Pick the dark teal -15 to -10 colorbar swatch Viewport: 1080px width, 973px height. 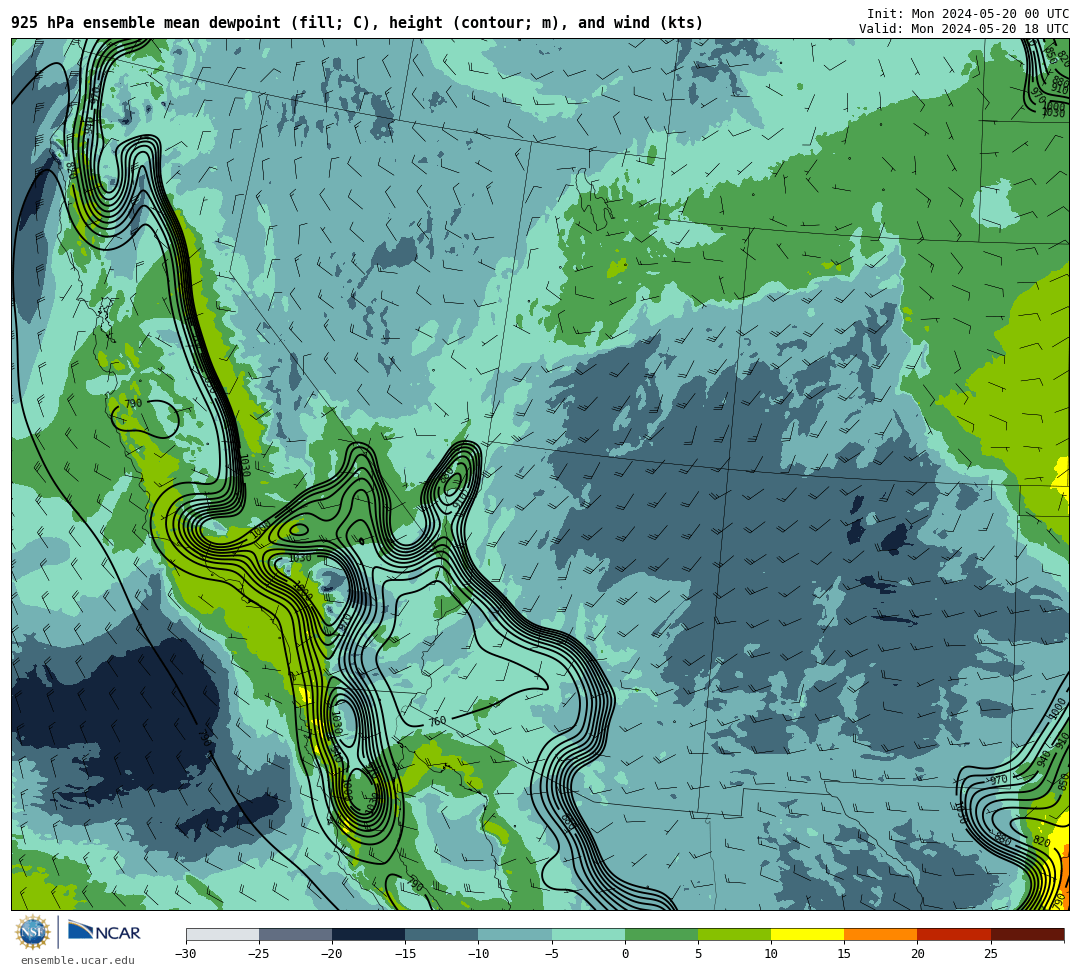pyautogui.click(x=442, y=934)
